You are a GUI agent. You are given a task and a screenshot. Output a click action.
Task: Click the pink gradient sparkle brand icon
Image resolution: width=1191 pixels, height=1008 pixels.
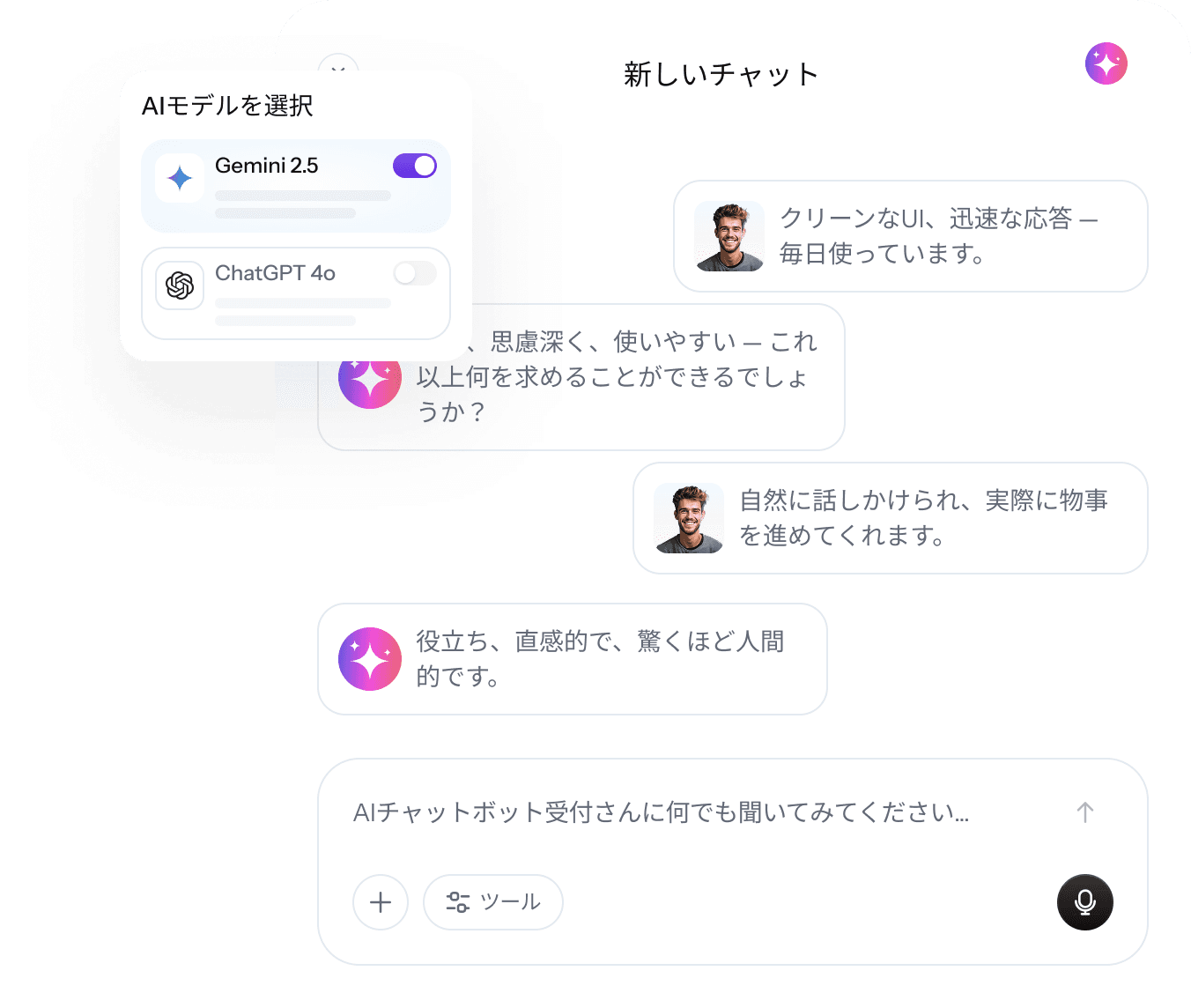pyautogui.click(x=1106, y=63)
